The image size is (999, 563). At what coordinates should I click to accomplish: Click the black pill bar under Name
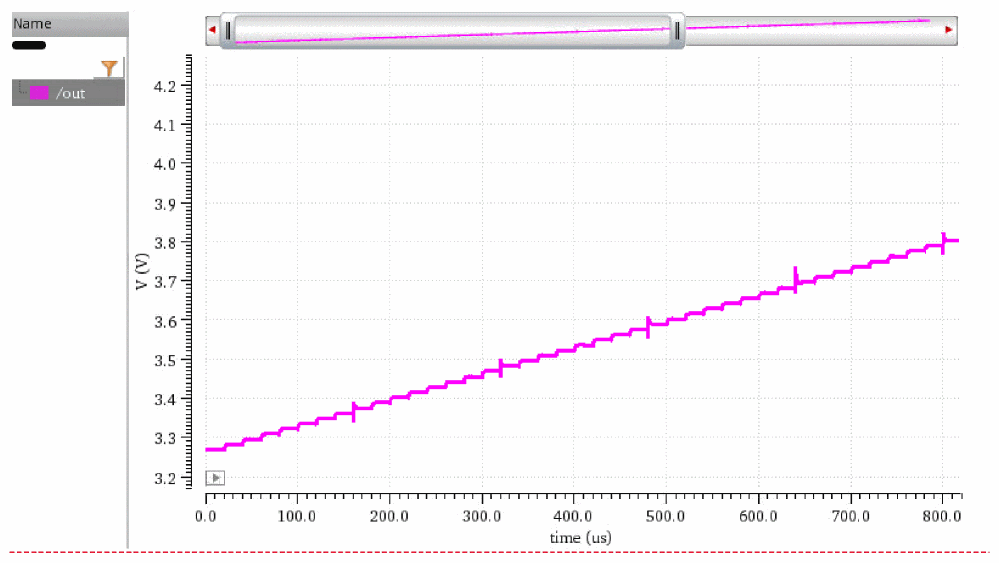tap(29, 45)
